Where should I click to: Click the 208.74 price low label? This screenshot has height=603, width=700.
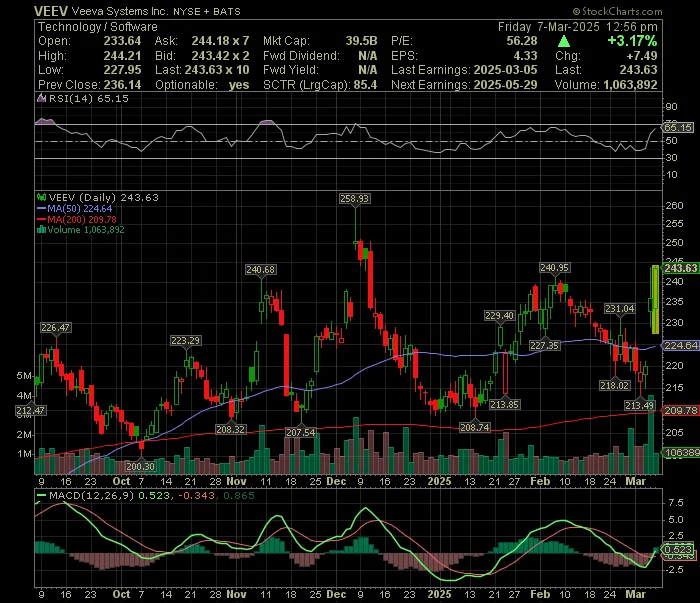[475, 428]
